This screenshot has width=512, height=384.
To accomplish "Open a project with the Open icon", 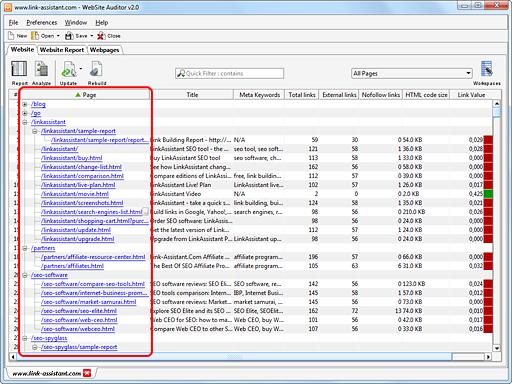I will pyautogui.click(x=35, y=36).
